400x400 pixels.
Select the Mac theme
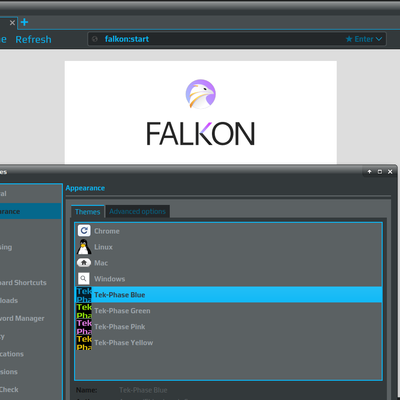click(229, 263)
